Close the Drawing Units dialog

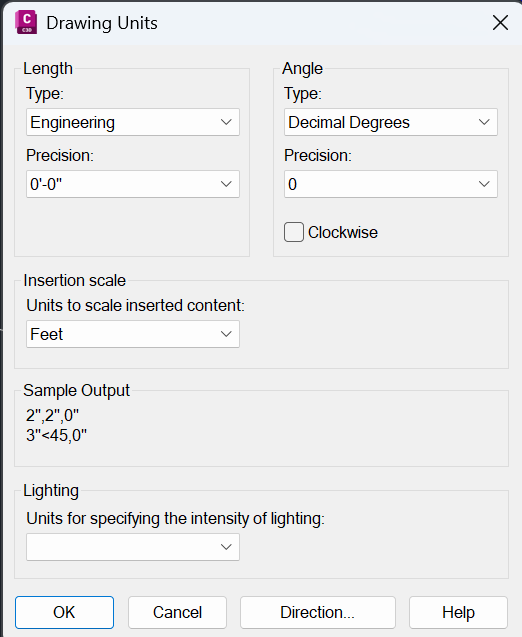(500, 23)
